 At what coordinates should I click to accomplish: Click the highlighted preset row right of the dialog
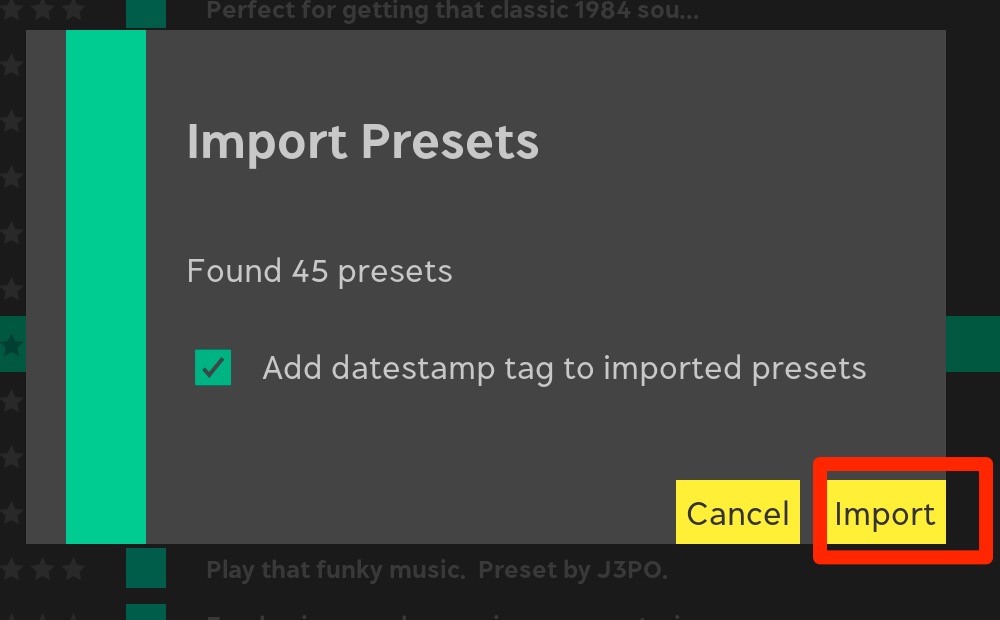point(973,344)
